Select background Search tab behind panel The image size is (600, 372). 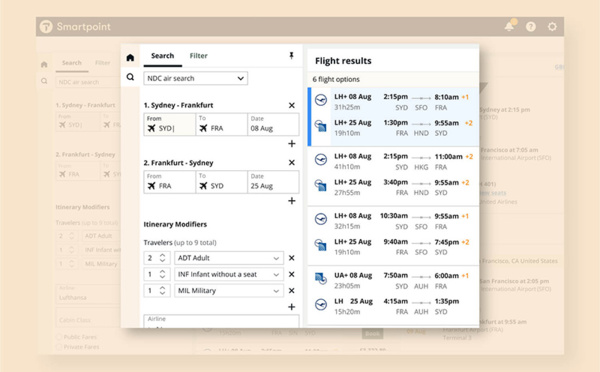coord(72,63)
